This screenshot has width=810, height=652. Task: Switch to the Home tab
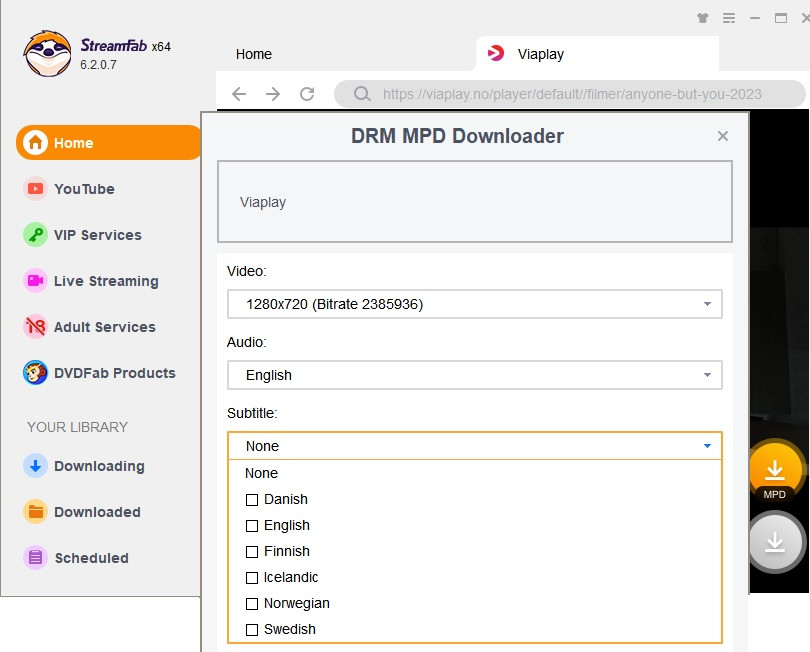pos(254,54)
